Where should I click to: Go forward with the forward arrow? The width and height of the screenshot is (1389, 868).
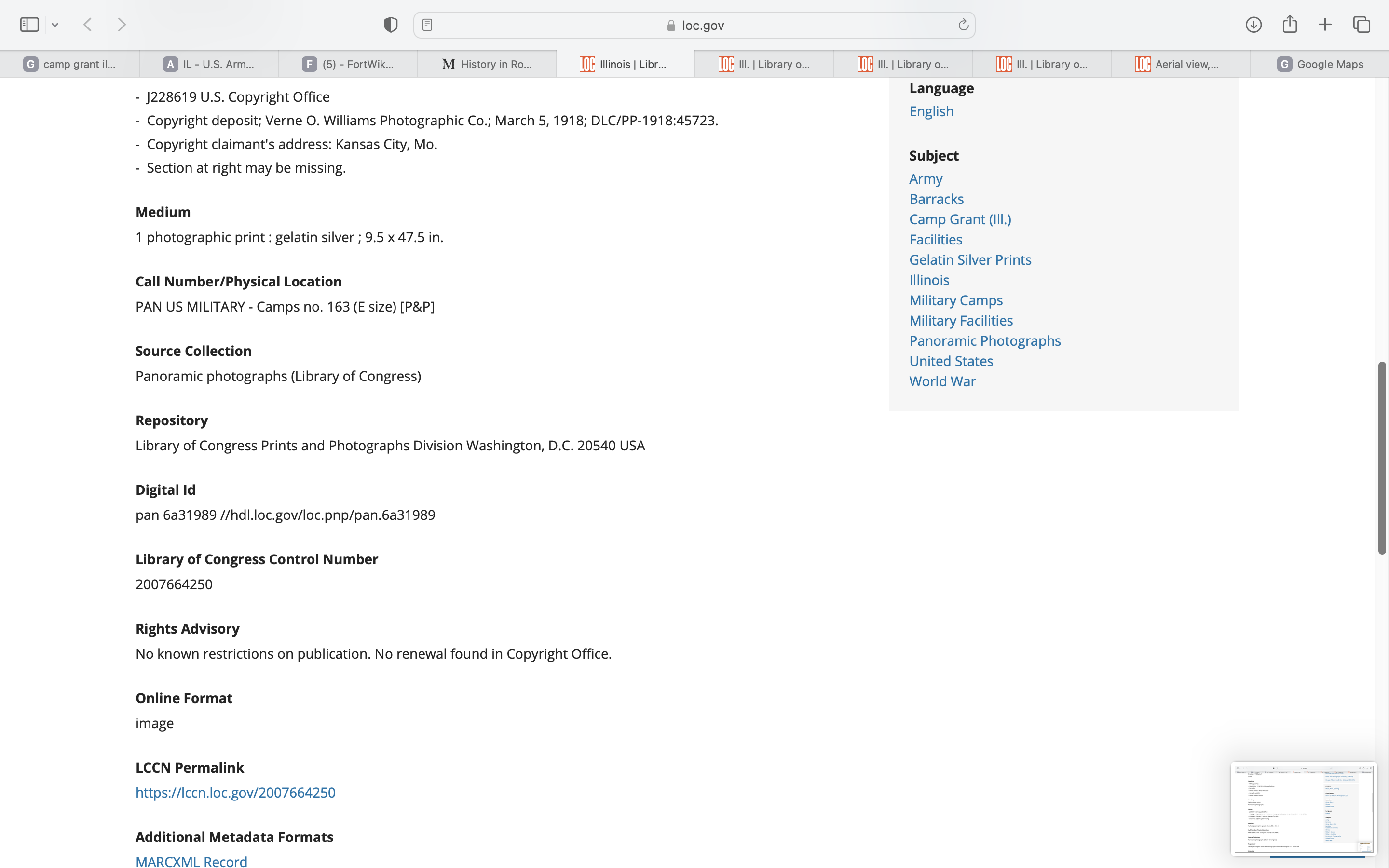click(122, 25)
